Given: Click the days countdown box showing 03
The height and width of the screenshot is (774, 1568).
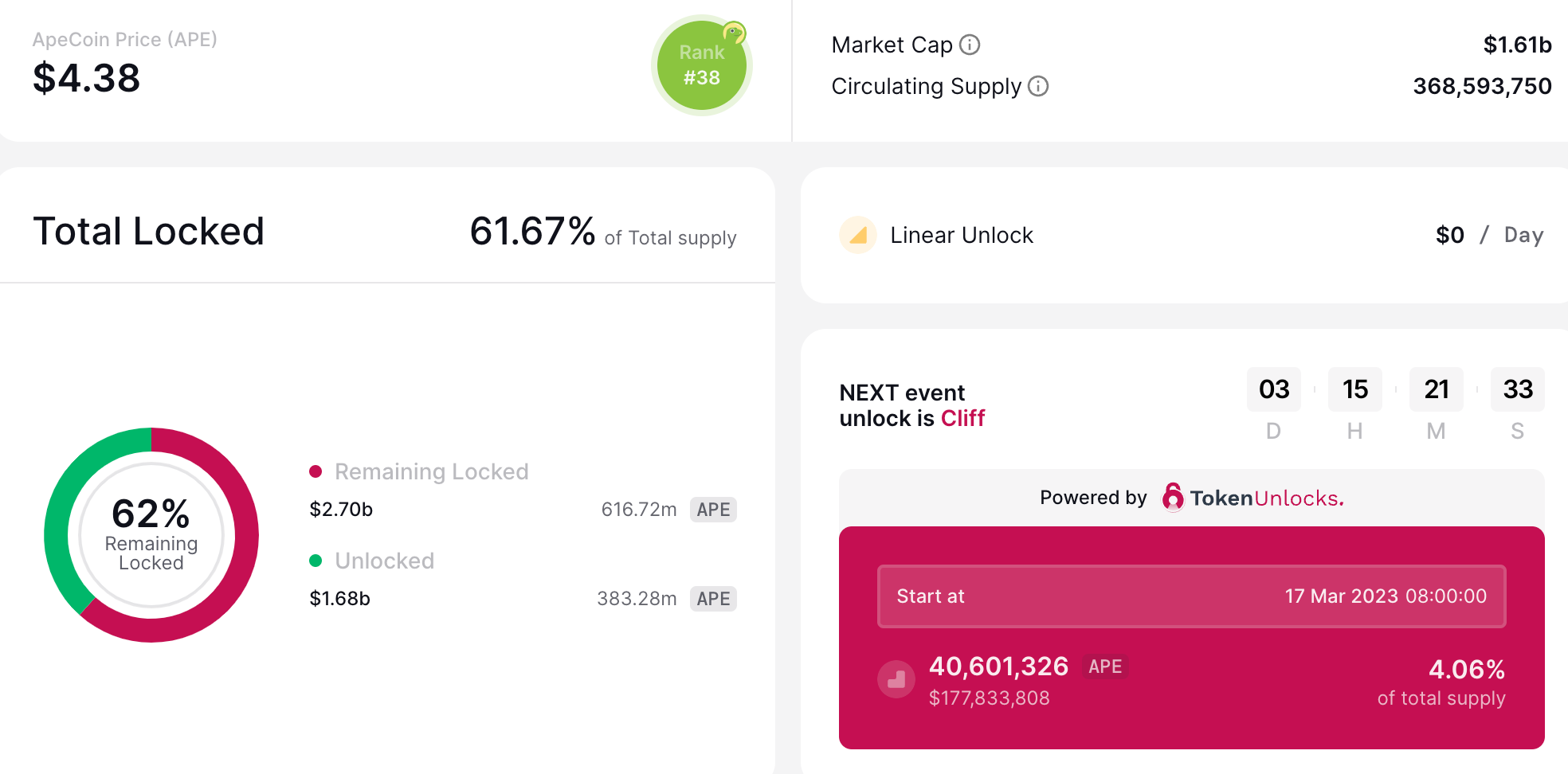Looking at the screenshot, I should coord(1273,389).
